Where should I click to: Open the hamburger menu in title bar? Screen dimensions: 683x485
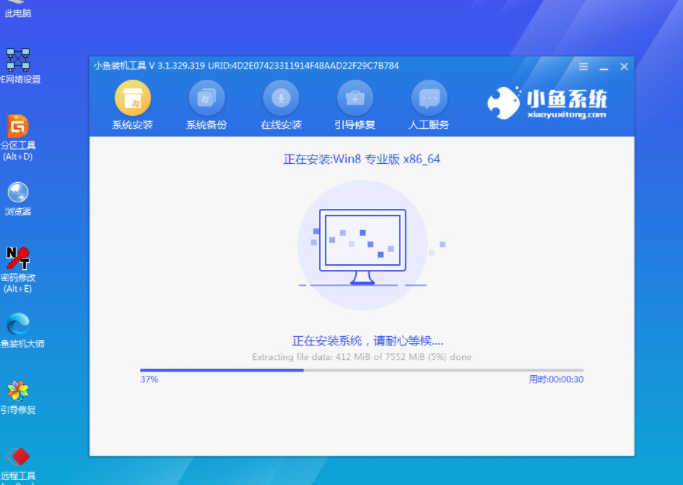583,67
